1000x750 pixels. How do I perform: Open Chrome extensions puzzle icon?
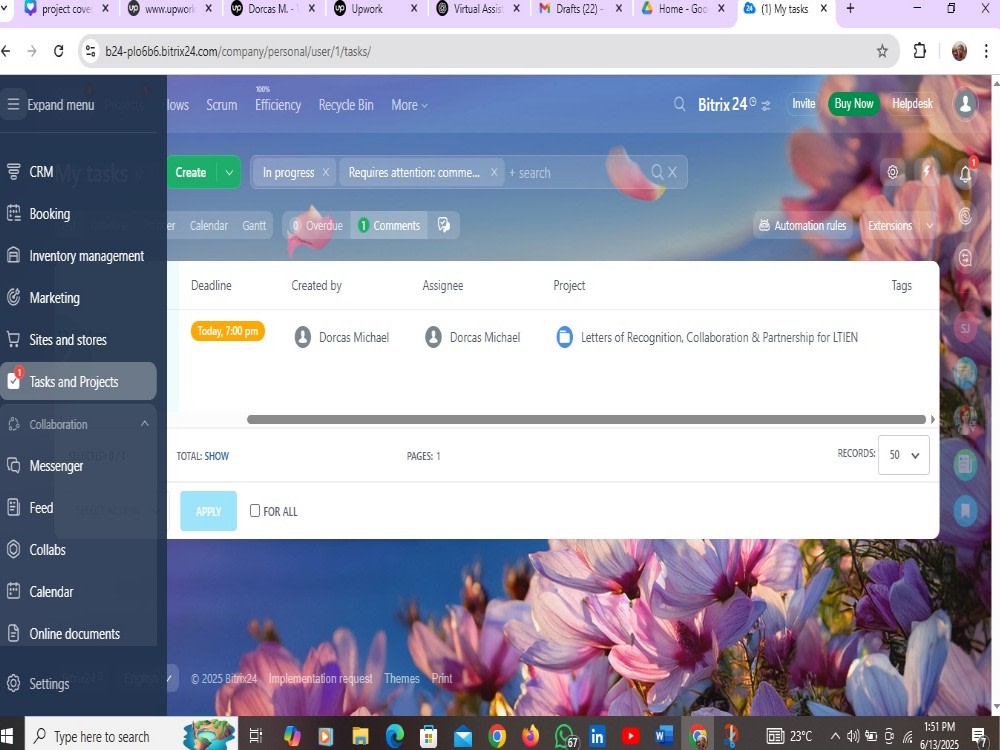point(920,51)
